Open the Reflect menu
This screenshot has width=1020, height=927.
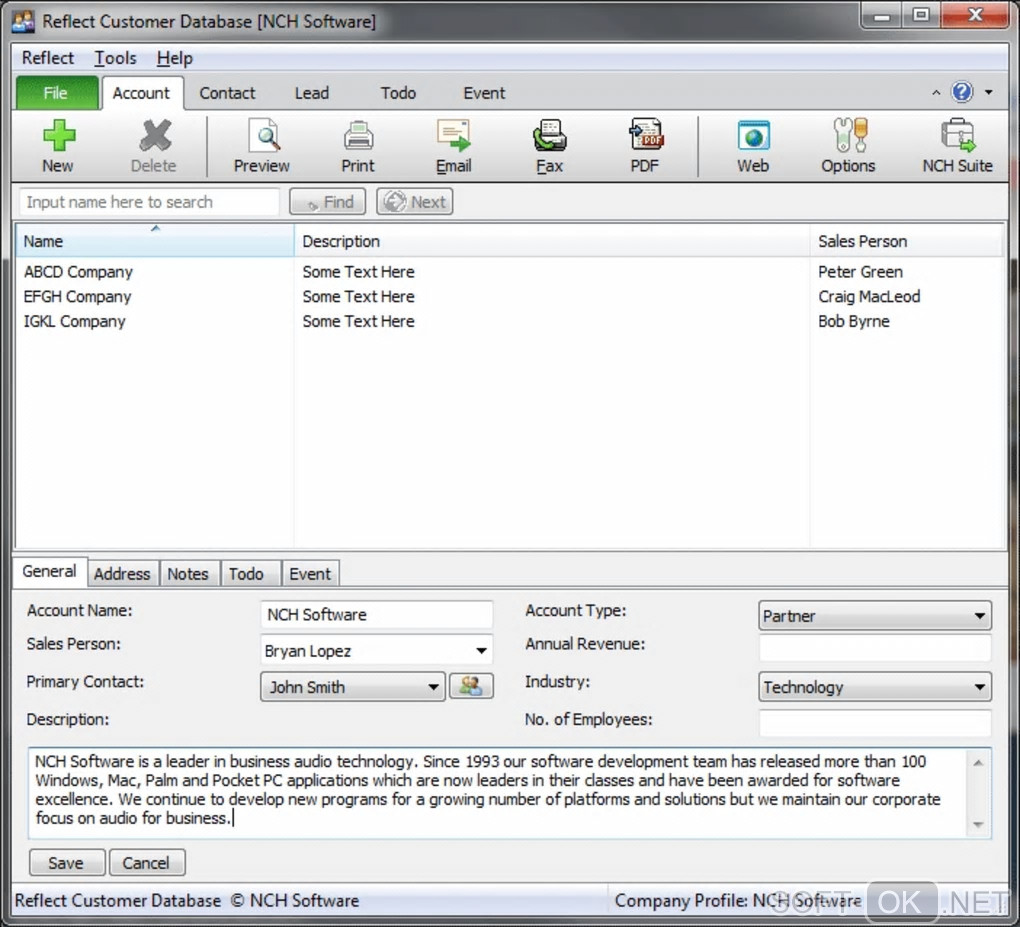point(48,58)
